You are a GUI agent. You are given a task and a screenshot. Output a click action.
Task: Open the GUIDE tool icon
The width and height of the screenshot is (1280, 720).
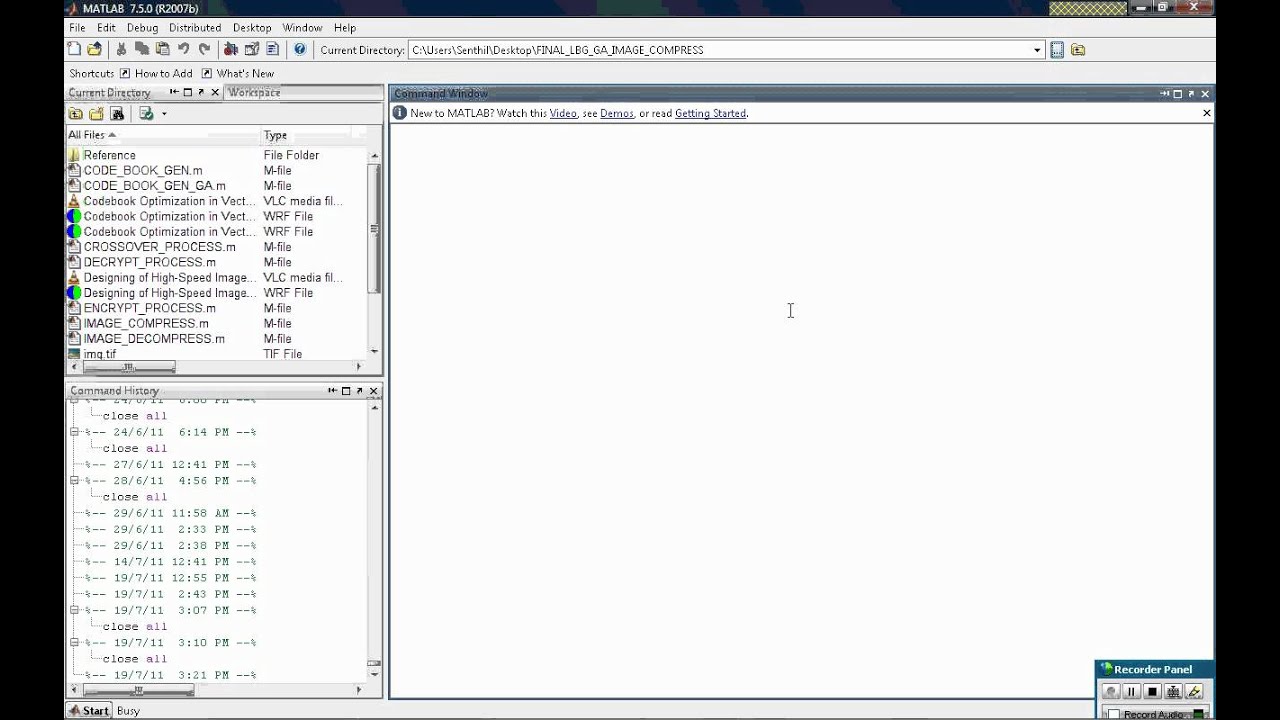coord(252,49)
